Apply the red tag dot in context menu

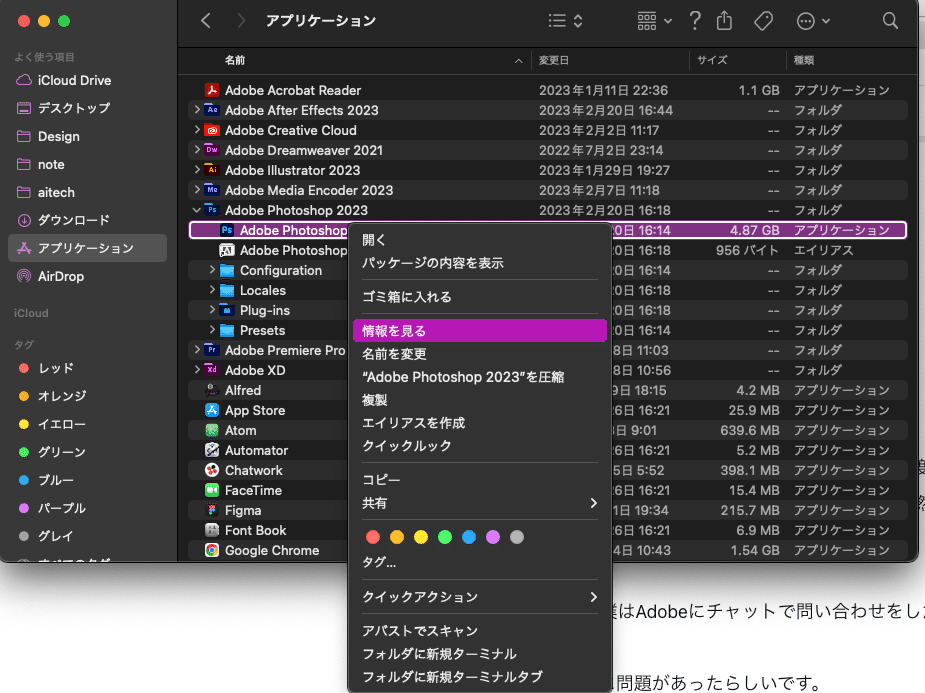[x=373, y=537]
